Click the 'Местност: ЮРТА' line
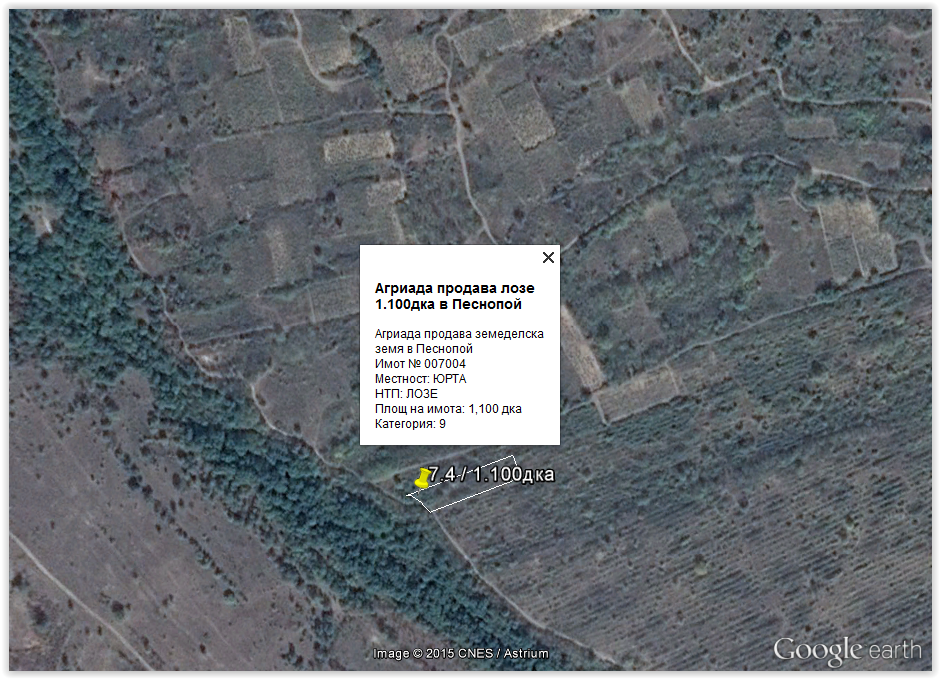This screenshot has height=679, width=940. point(420,379)
